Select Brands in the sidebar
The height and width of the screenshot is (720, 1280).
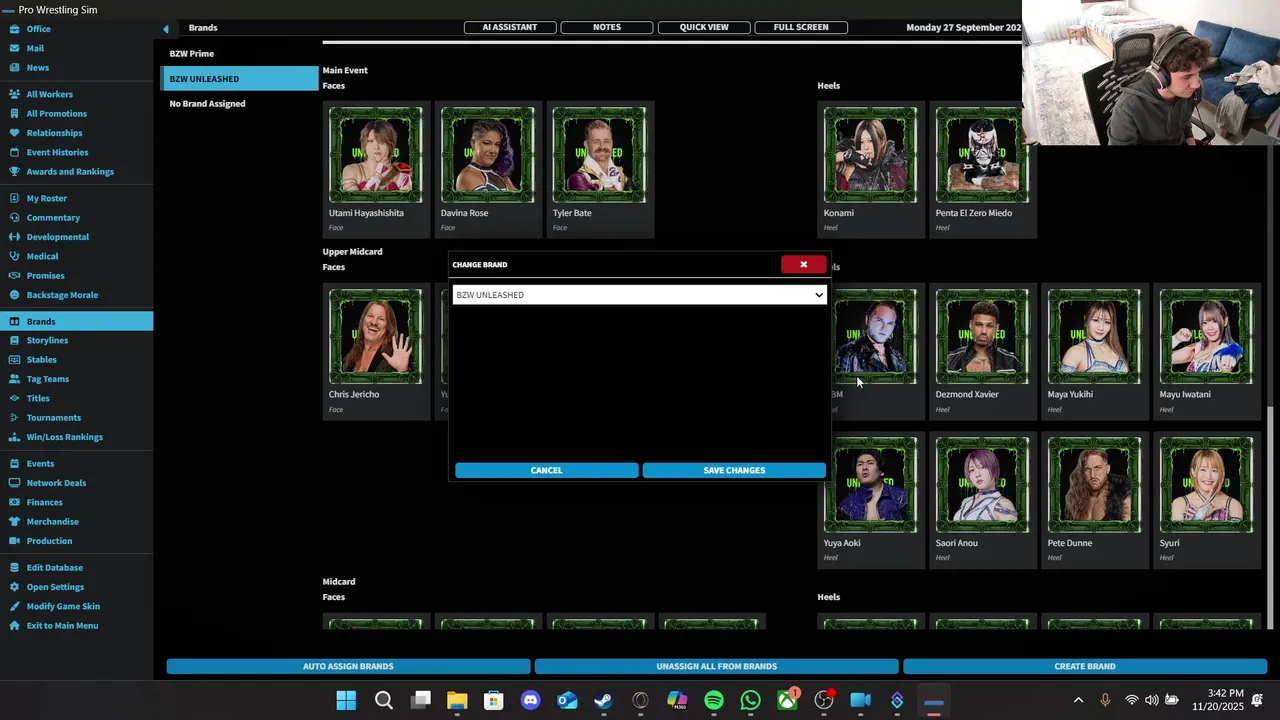pyautogui.click(x=76, y=321)
